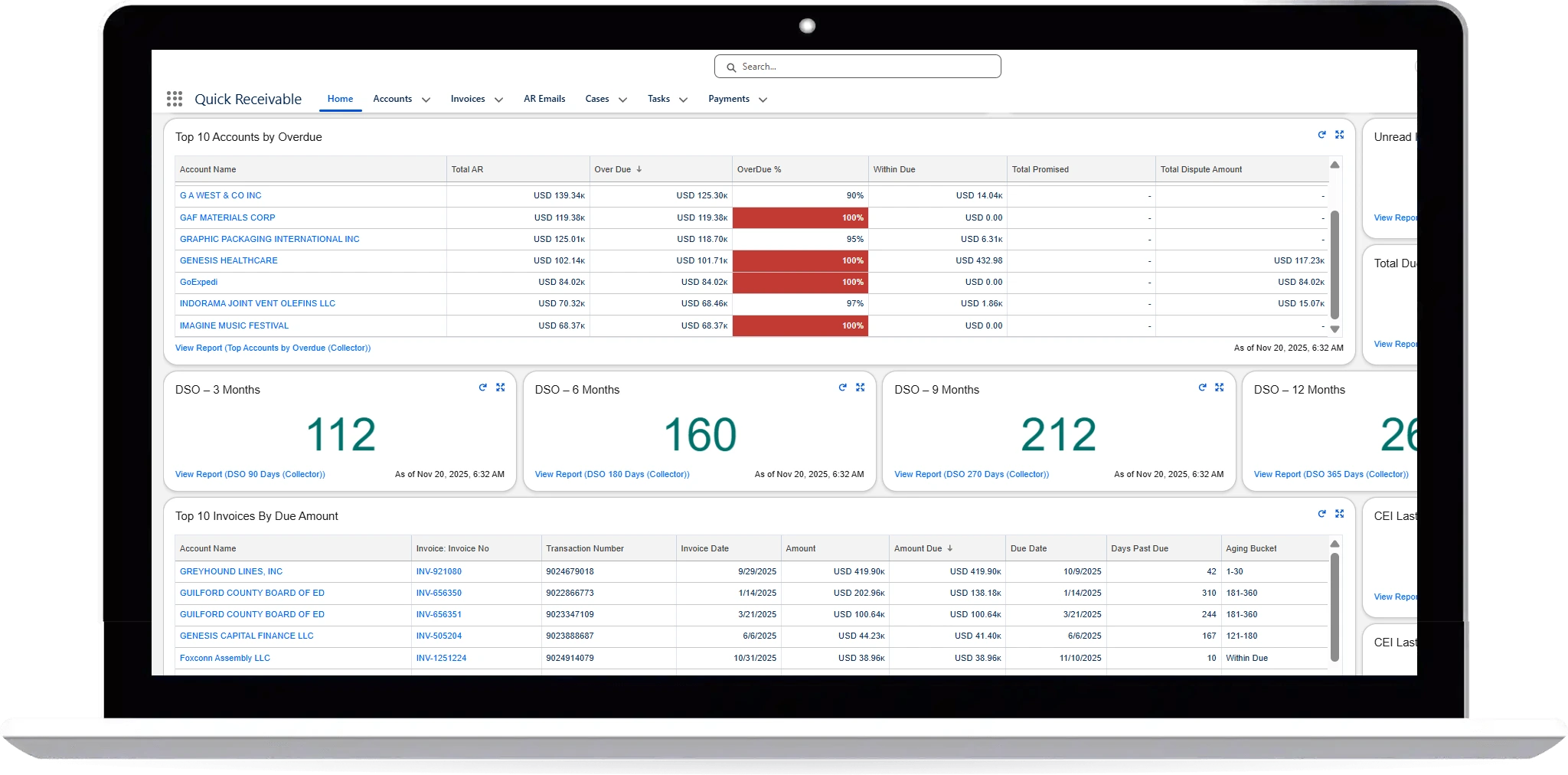The image size is (1568, 775).
Task: Expand the Invoices menu chevron
Action: [x=498, y=100]
